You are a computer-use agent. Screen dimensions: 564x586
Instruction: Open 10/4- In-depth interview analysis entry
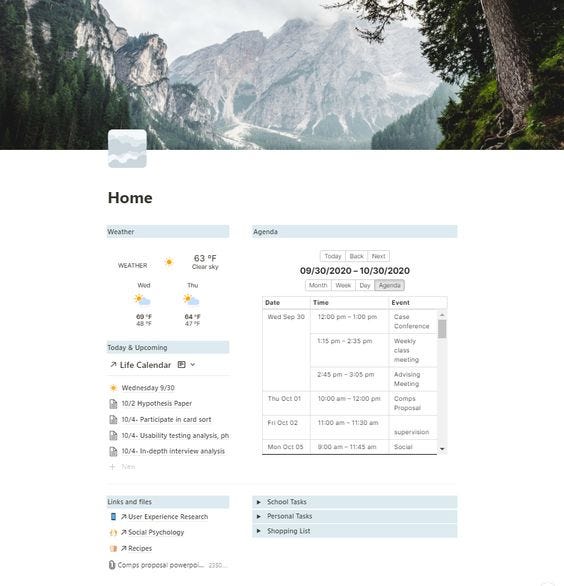pos(173,451)
